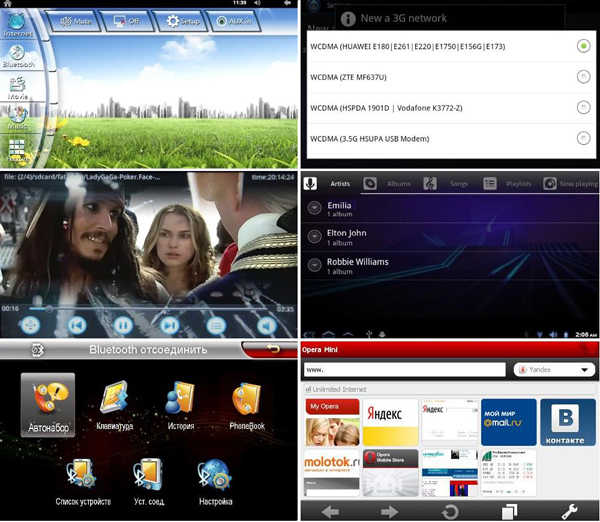Expand the Emilia artist entry
Image resolution: width=600 pixels, height=522 pixels.
coord(314,208)
